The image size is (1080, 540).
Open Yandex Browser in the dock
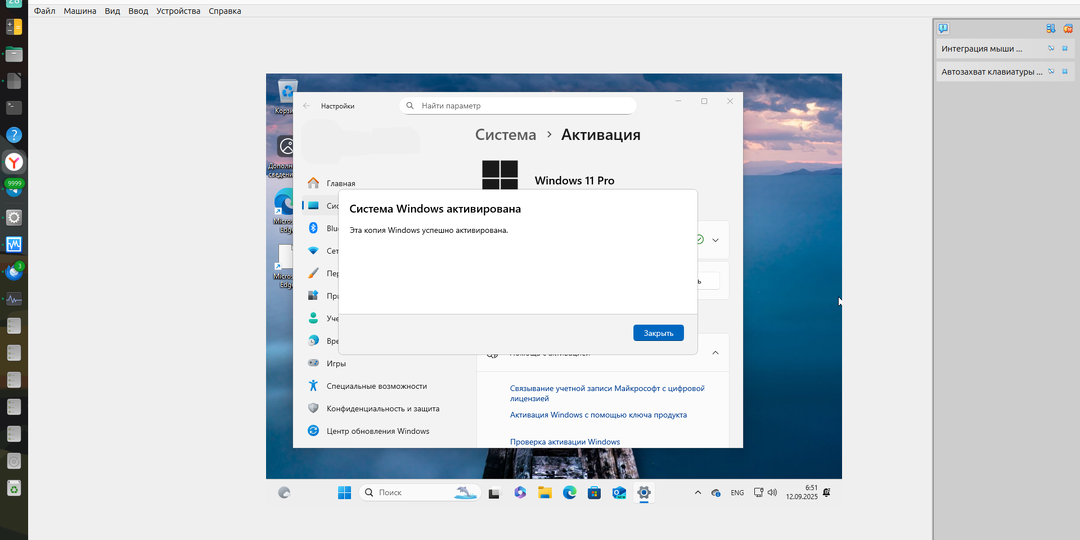tap(14, 163)
